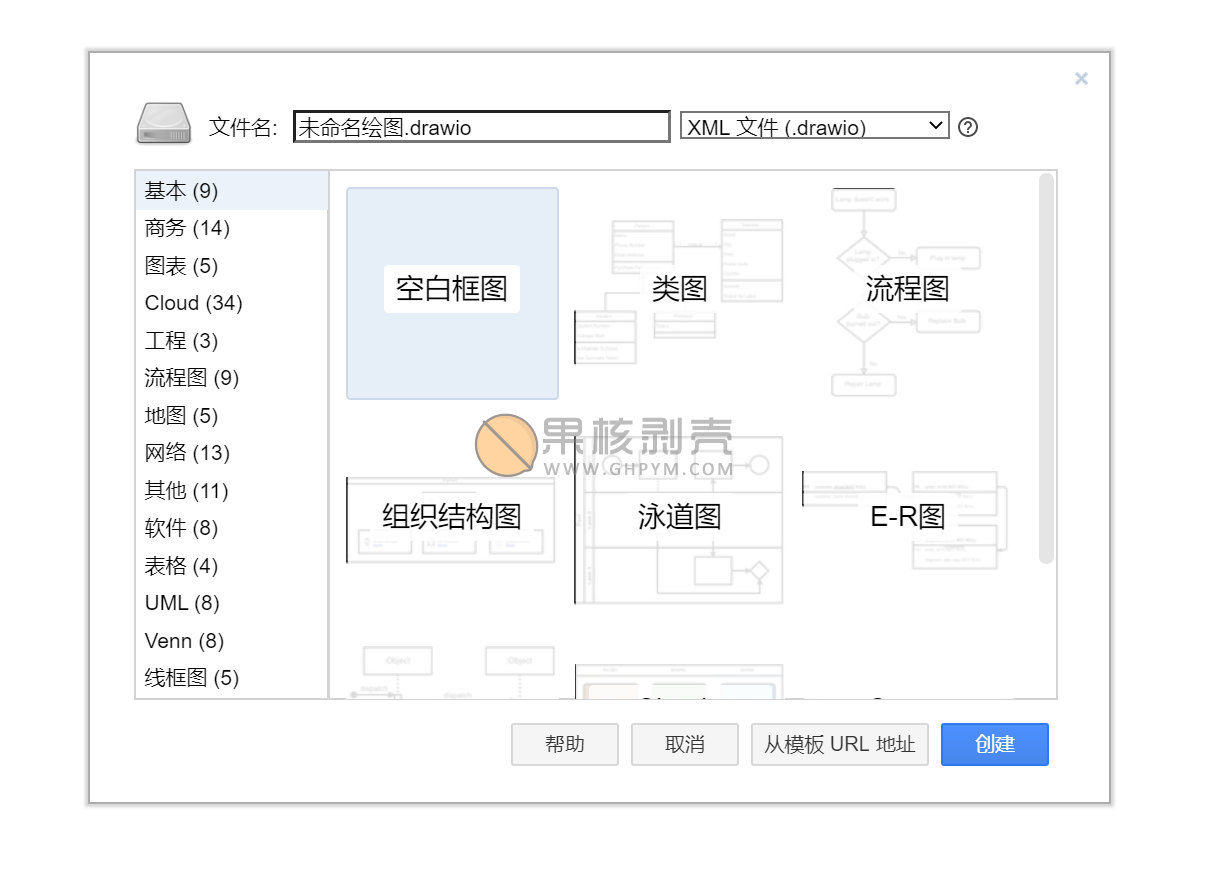Viewport: 1210px width, 890px height.
Task: Select the 图表 (5) category
Action: click(232, 266)
